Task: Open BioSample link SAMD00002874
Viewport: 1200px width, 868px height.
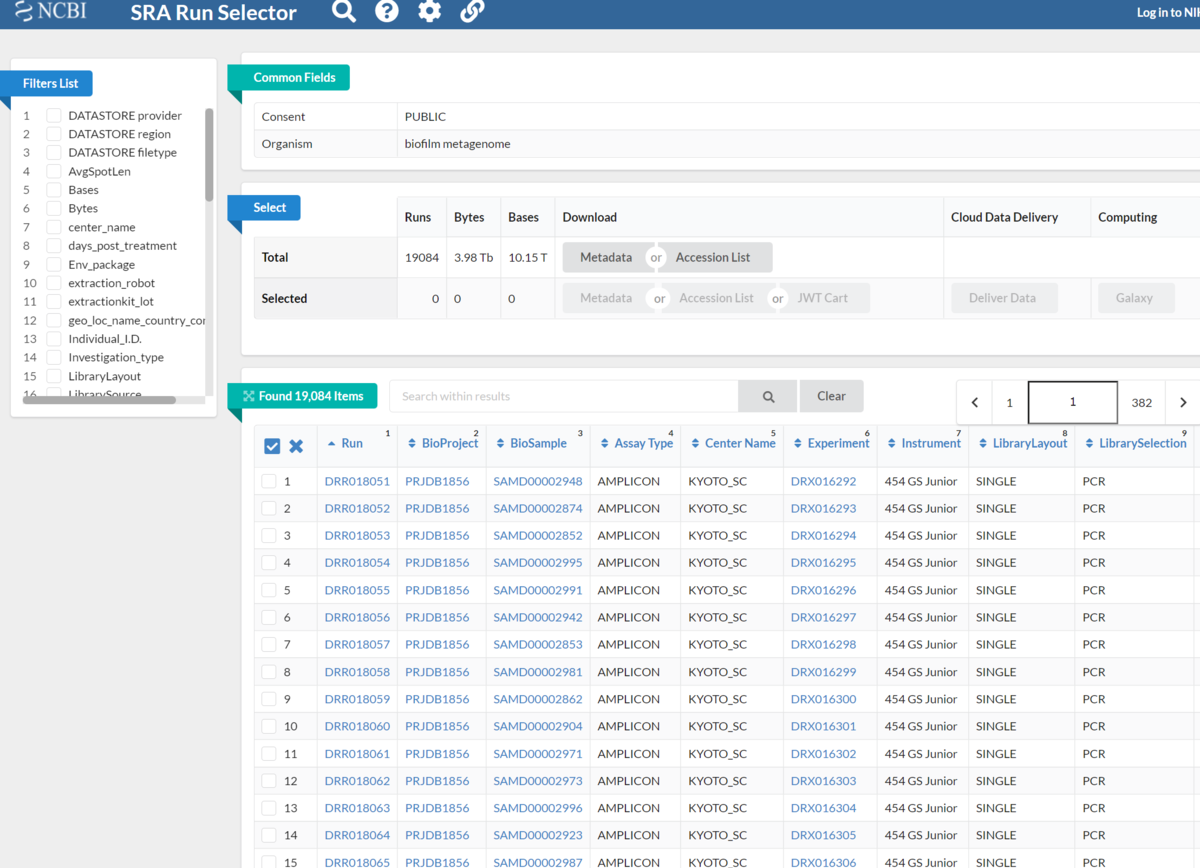Action: pos(538,508)
